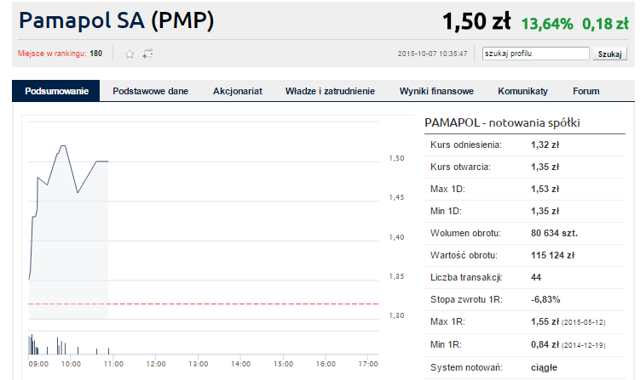Click System notowań value 'ciągłe'
640x380 pixels.
pos(544,368)
